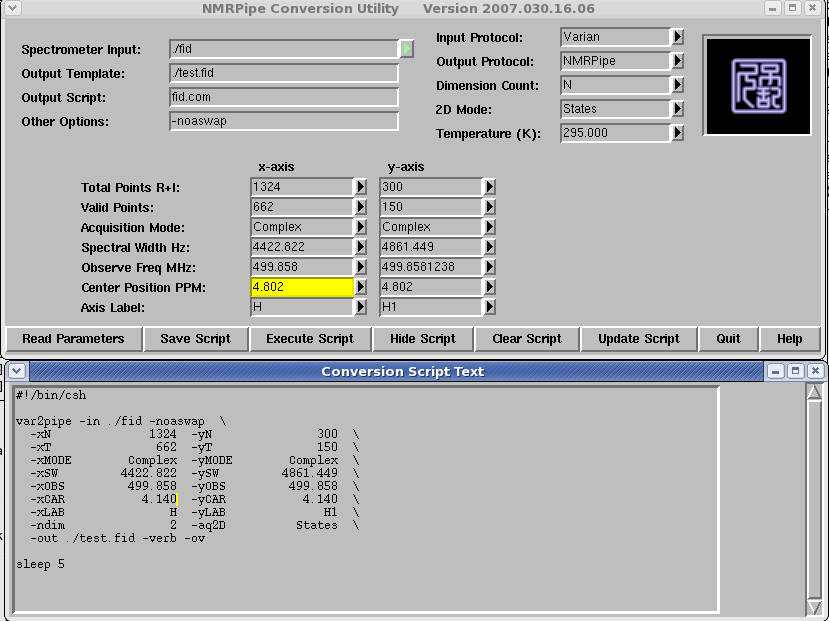
Task: Click the Temperature 295.000 field
Action: (615, 133)
